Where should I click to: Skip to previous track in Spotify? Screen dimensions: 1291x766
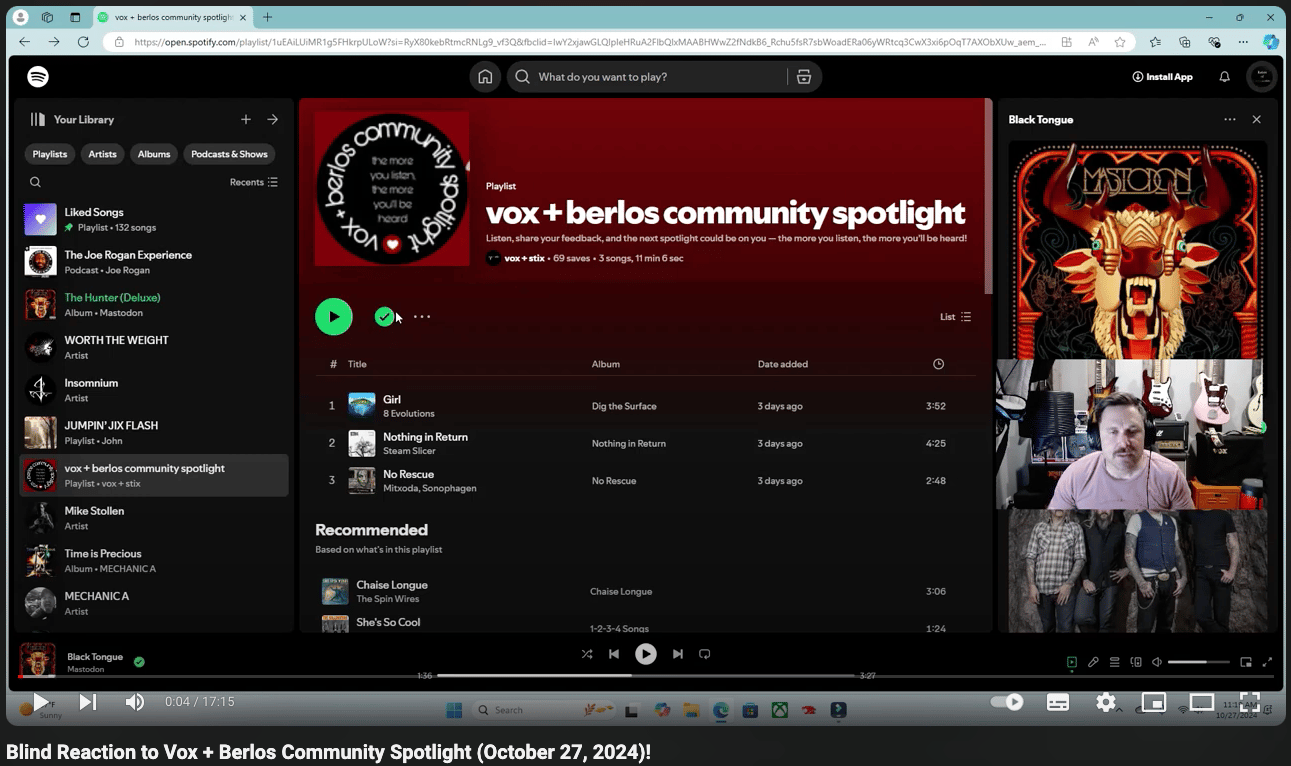coord(614,654)
